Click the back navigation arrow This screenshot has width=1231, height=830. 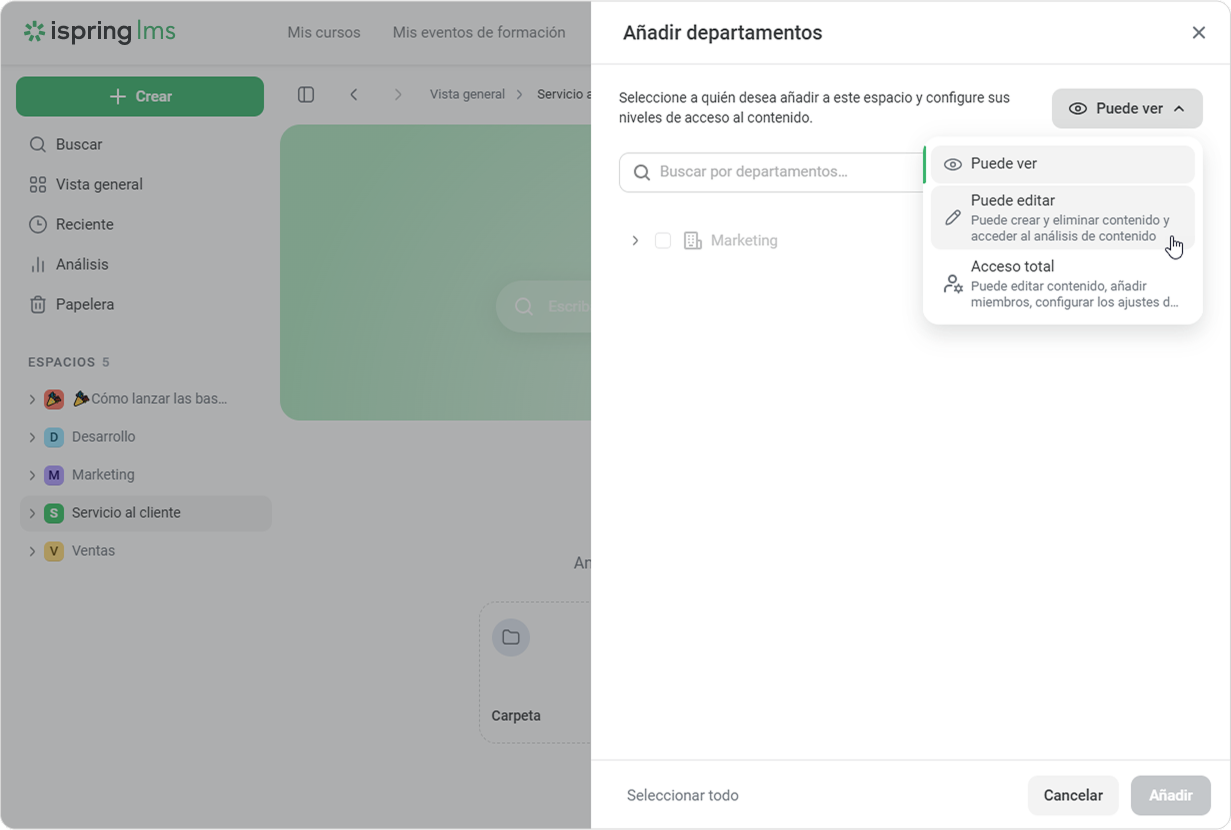tap(354, 94)
